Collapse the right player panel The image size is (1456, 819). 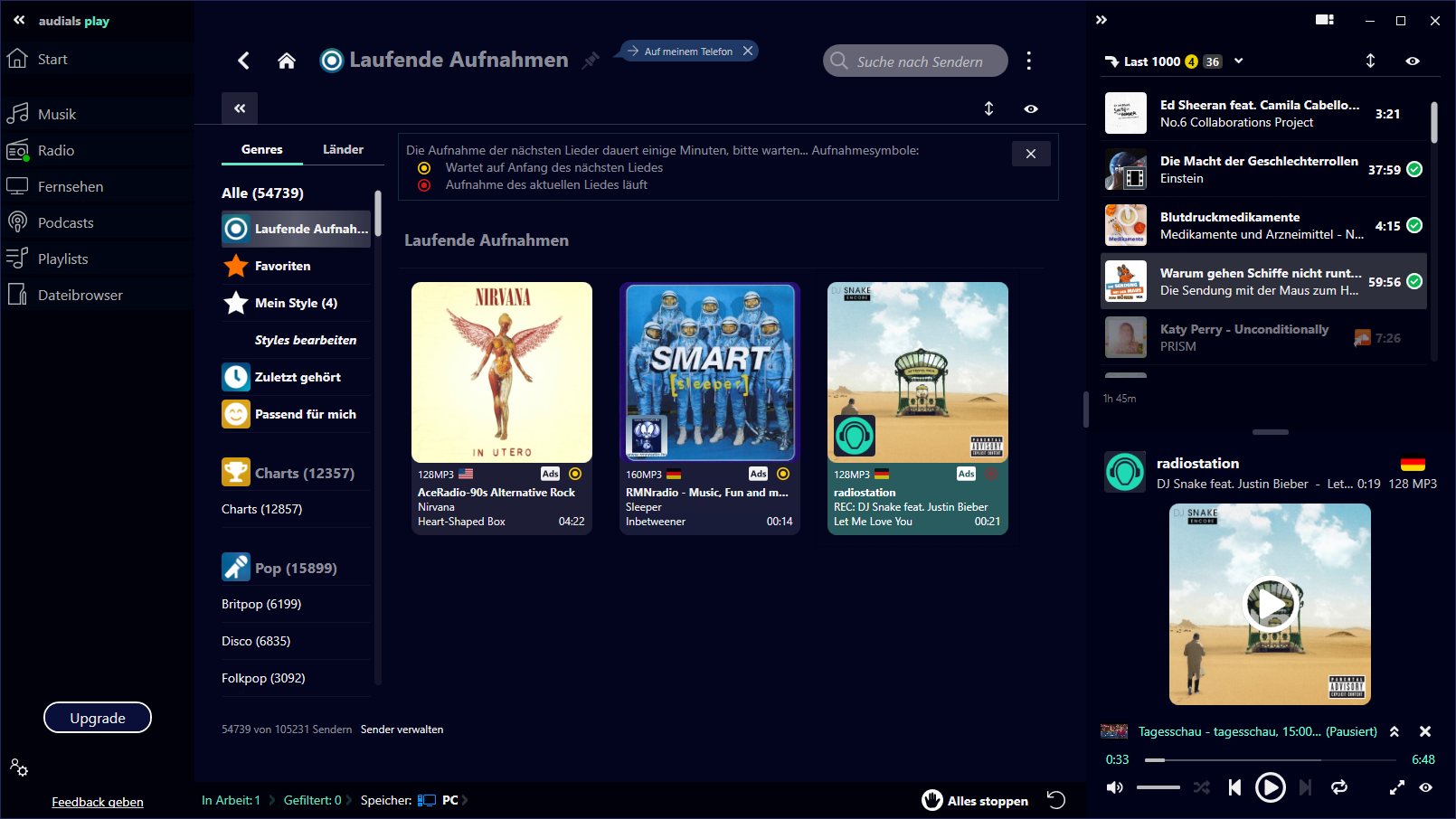(1101, 20)
